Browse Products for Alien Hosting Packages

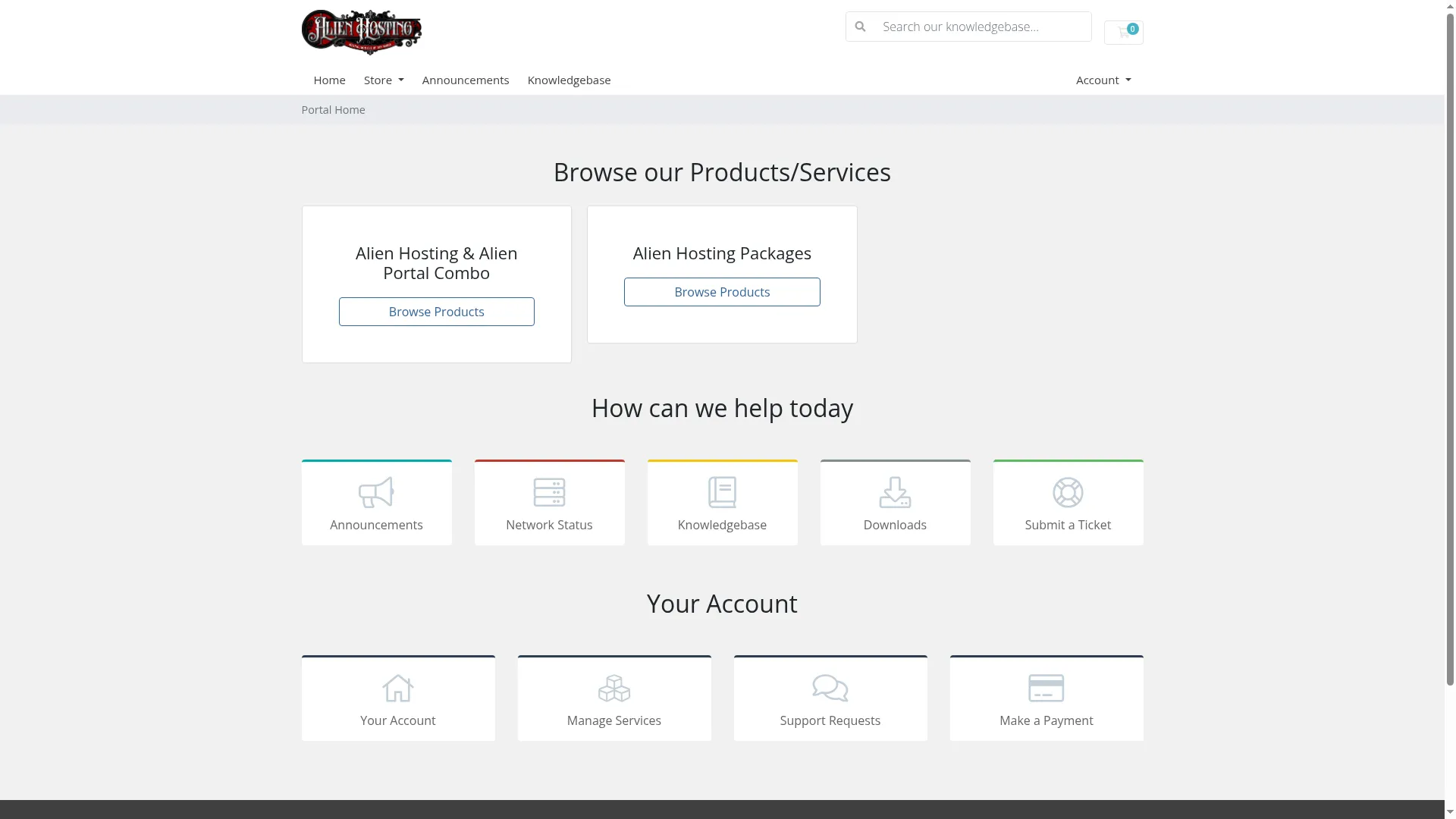[x=722, y=292]
